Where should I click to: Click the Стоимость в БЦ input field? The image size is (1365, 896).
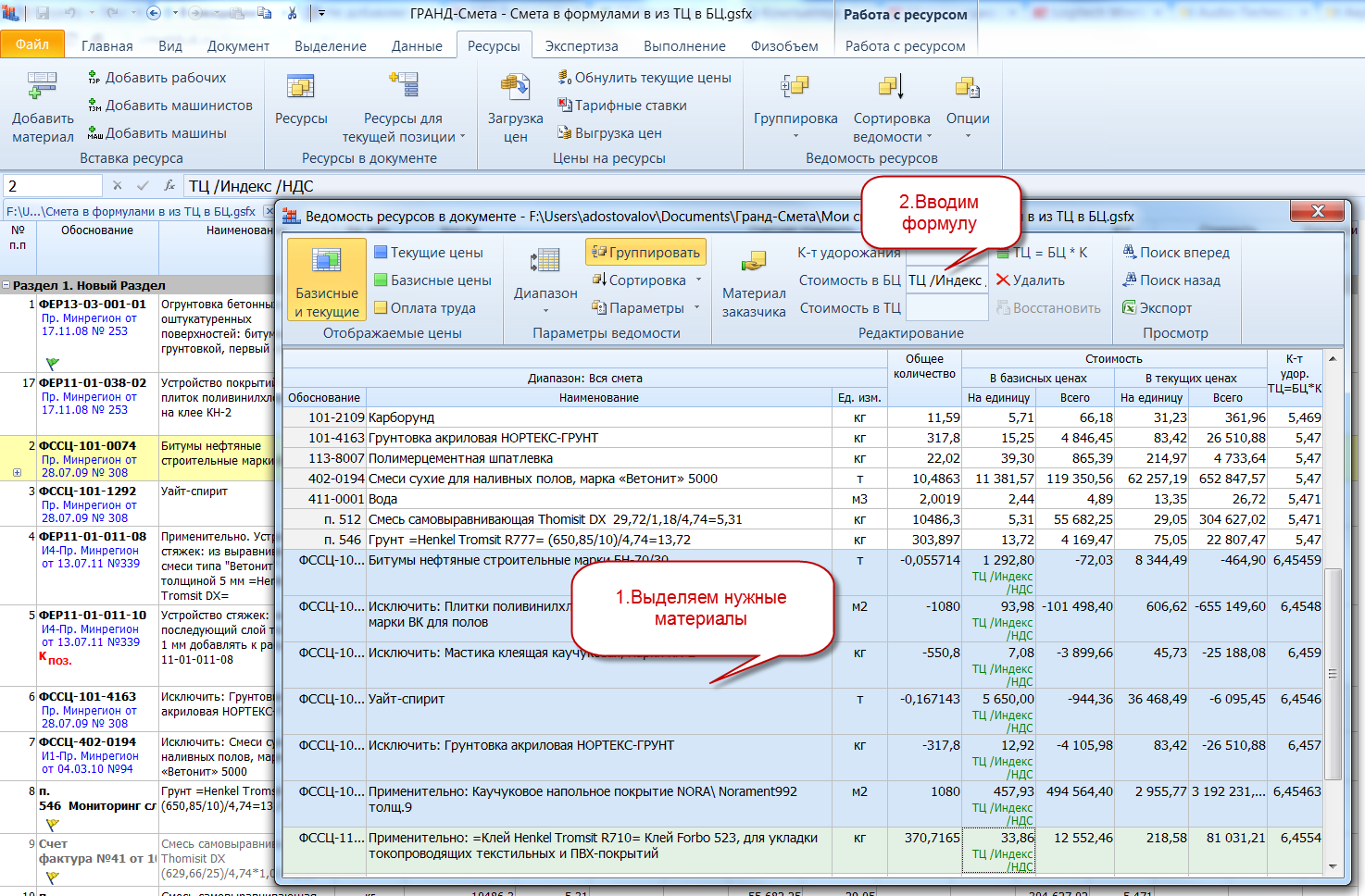pos(946,280)
